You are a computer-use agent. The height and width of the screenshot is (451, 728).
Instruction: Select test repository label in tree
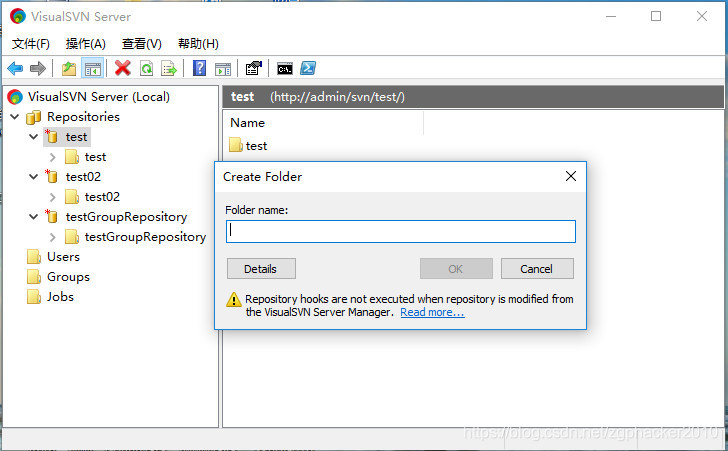click(77, 137)
